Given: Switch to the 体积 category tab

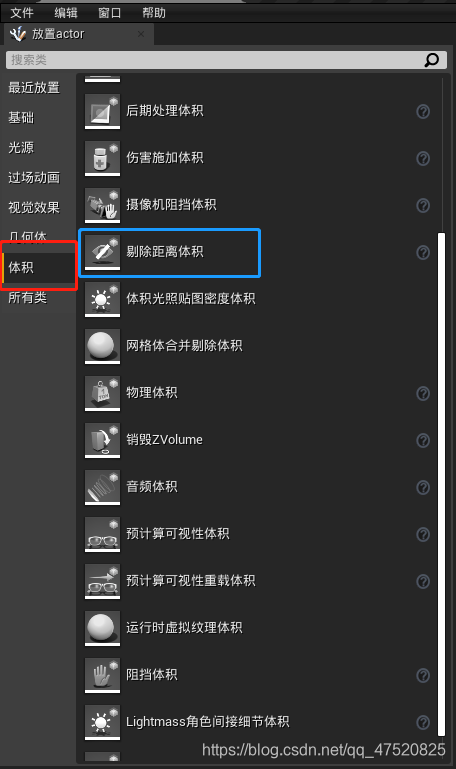Looking at the screenshot, I should pos(39,267).
